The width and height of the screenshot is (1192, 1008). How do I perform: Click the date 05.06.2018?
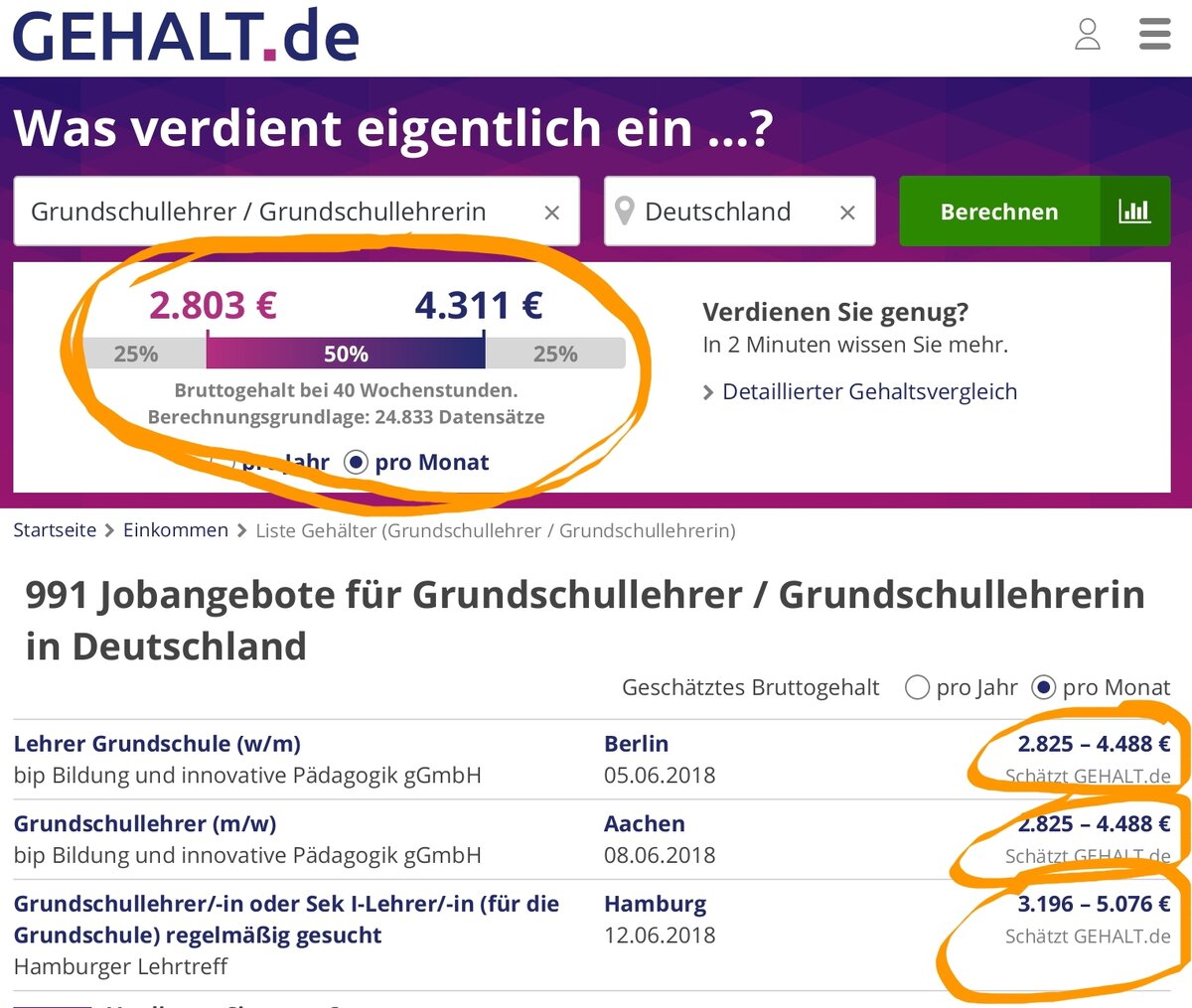(x=660, y=776)
